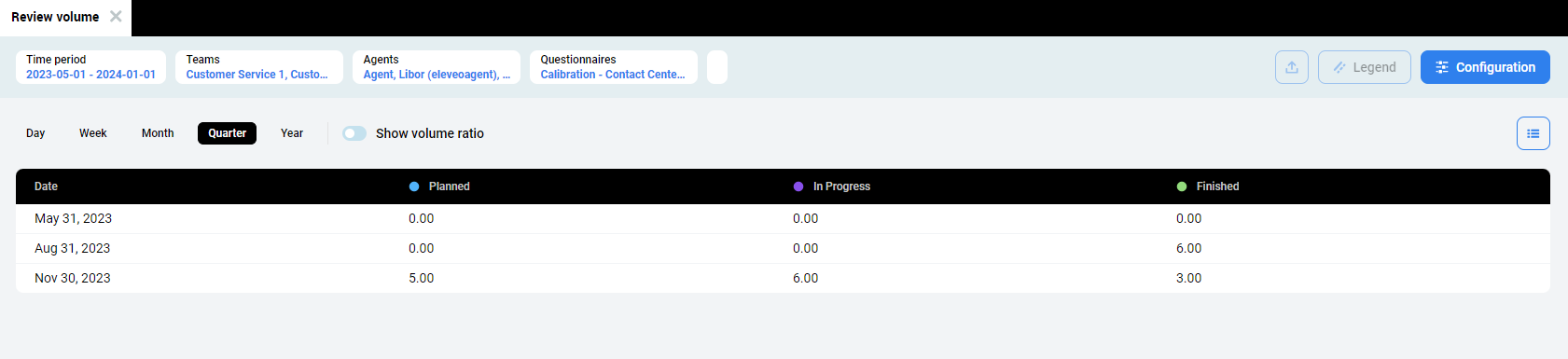1568x359 pixels.
Task: Click the green Finished legend dot
Action: coord(1182,186)
